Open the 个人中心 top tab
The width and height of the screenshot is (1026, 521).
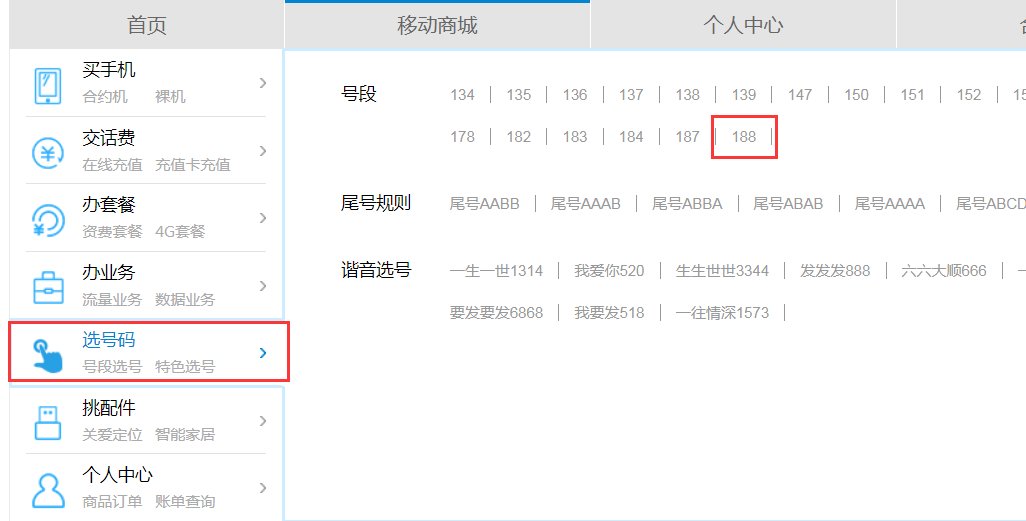point(743,25)
